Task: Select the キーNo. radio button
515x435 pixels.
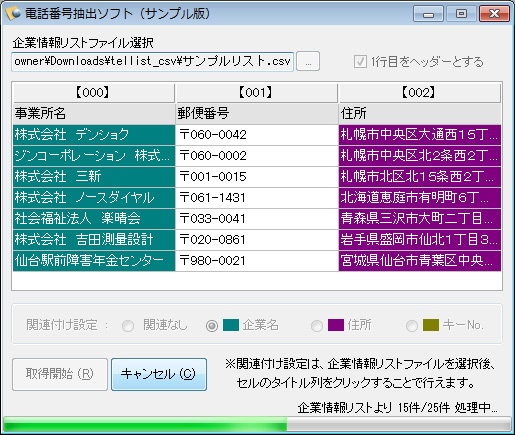Action: (412, 325)
